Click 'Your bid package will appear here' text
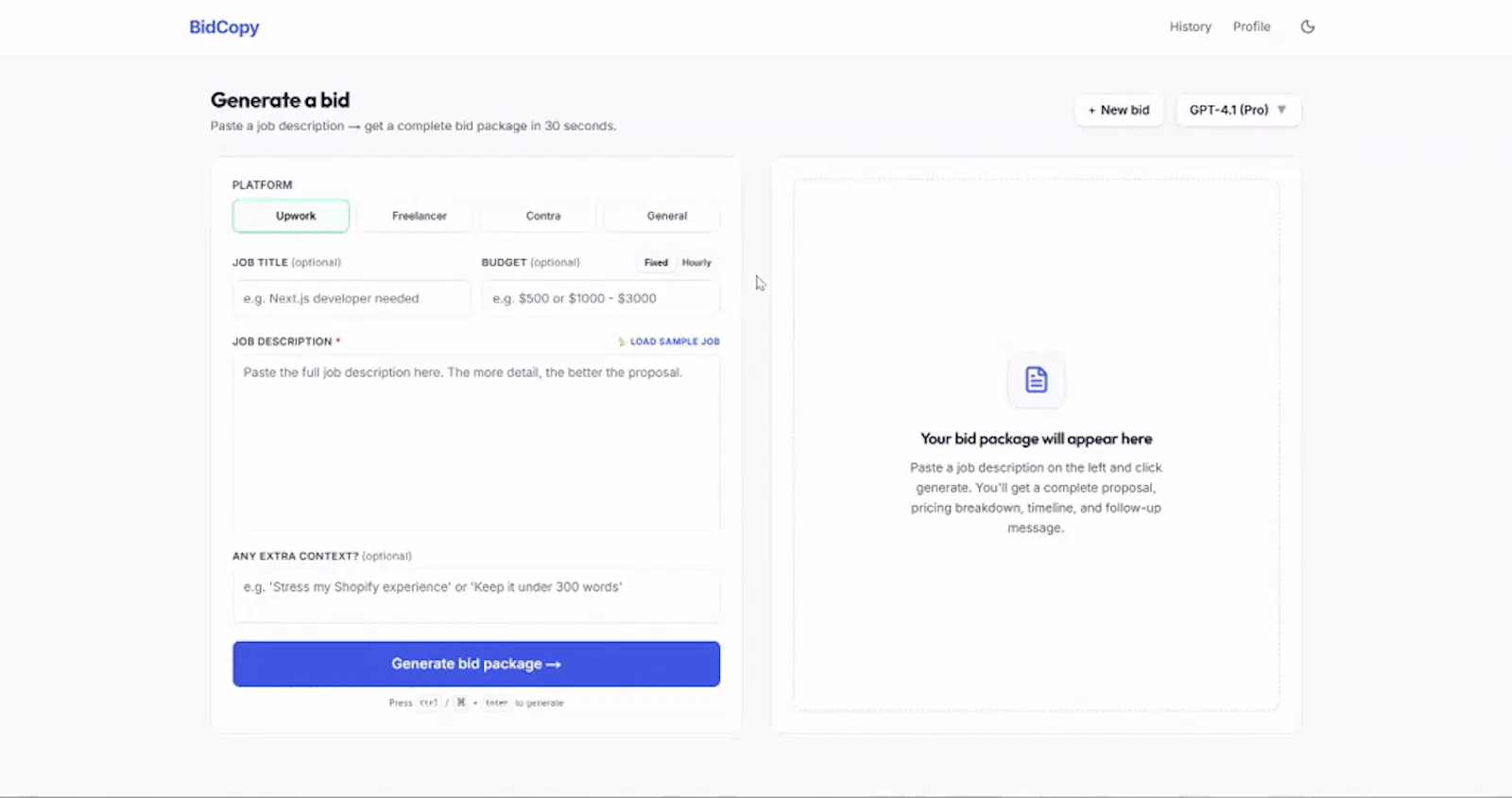This screenshot has height=798, width=1512. (x=1037, y=439)
